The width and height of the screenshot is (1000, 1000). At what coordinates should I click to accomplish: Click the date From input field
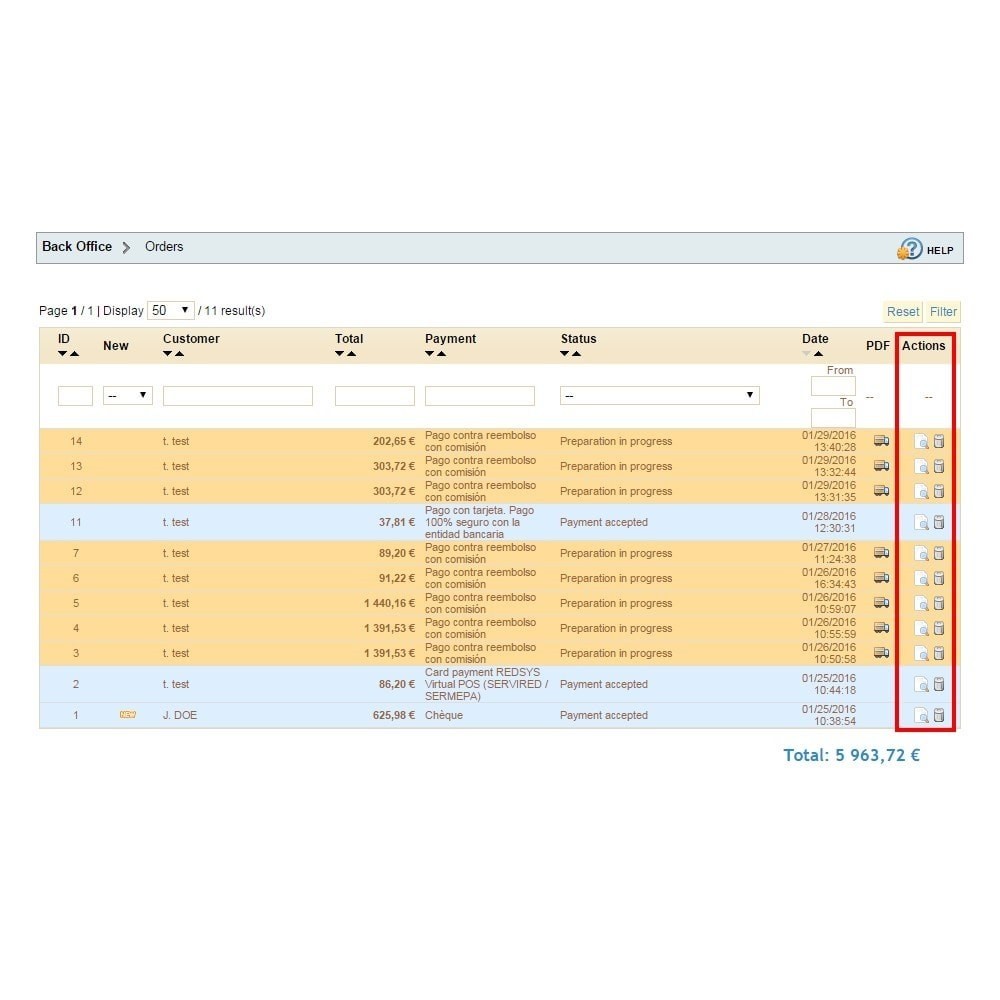pyautogui.click(x=833, y=386)
